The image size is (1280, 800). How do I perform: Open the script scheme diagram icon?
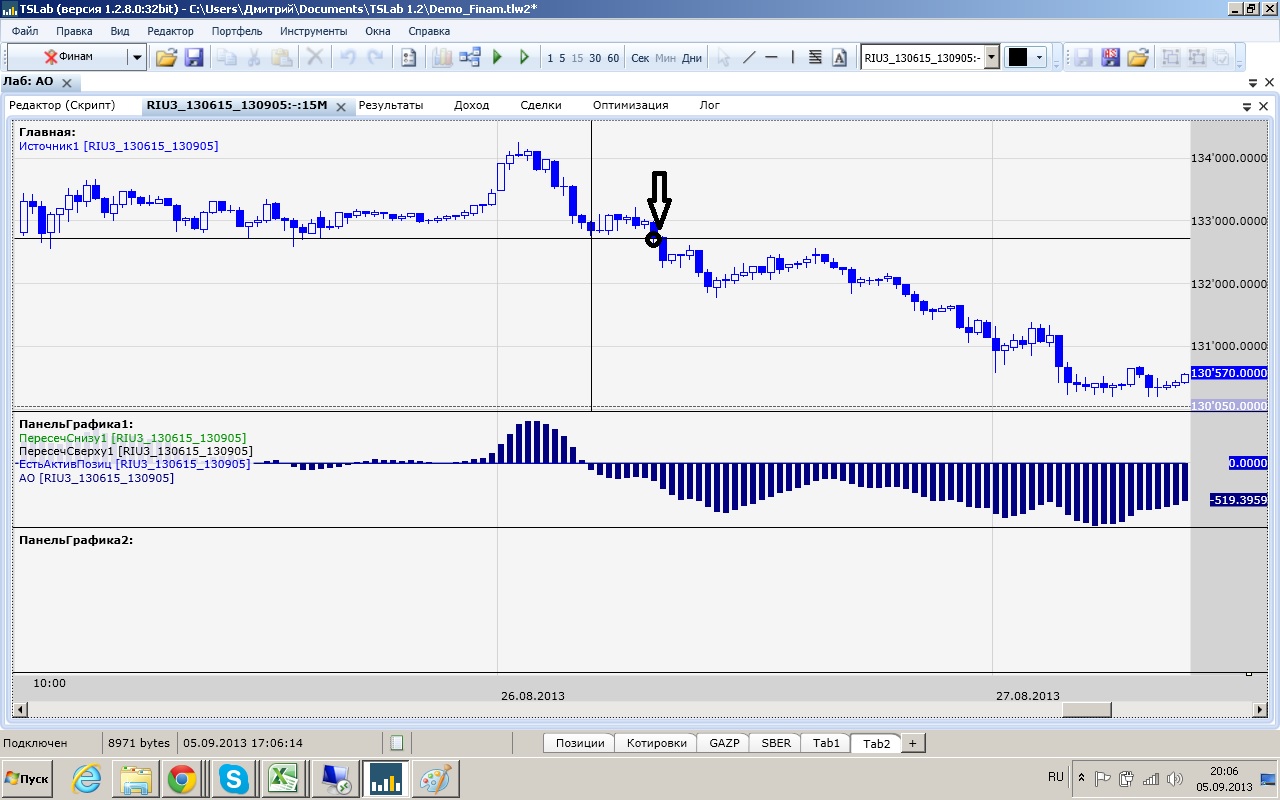point(470,57)
